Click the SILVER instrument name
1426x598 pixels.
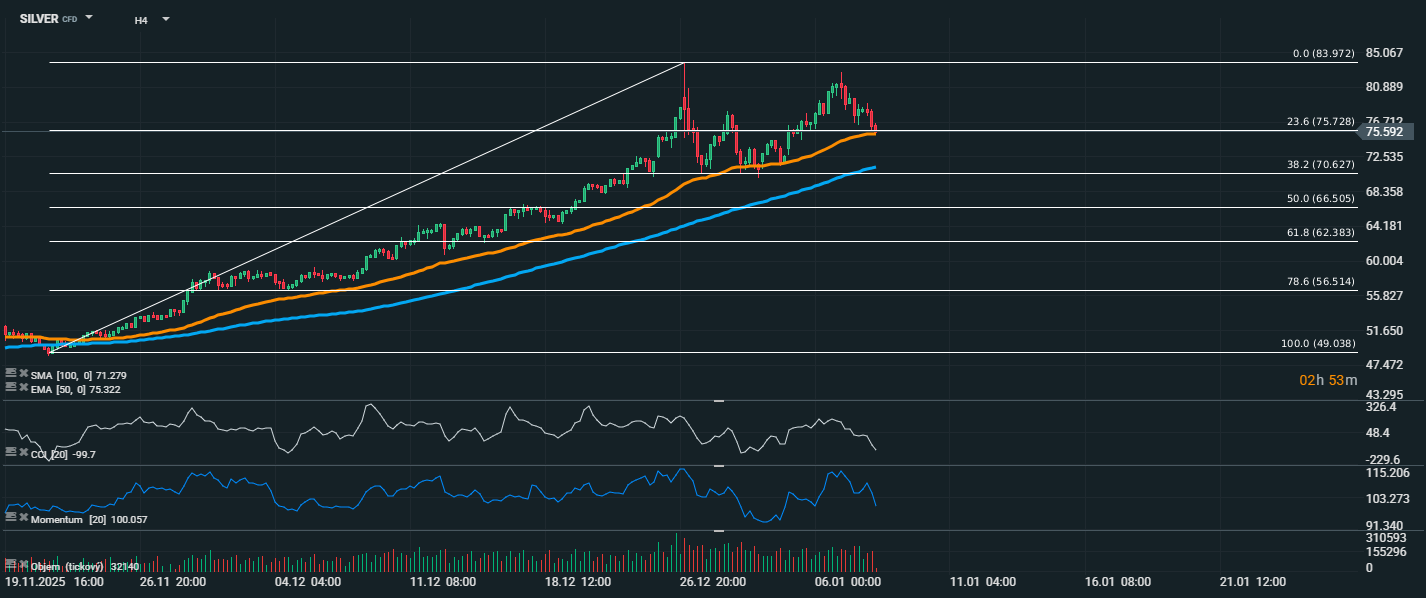point(38,18)
